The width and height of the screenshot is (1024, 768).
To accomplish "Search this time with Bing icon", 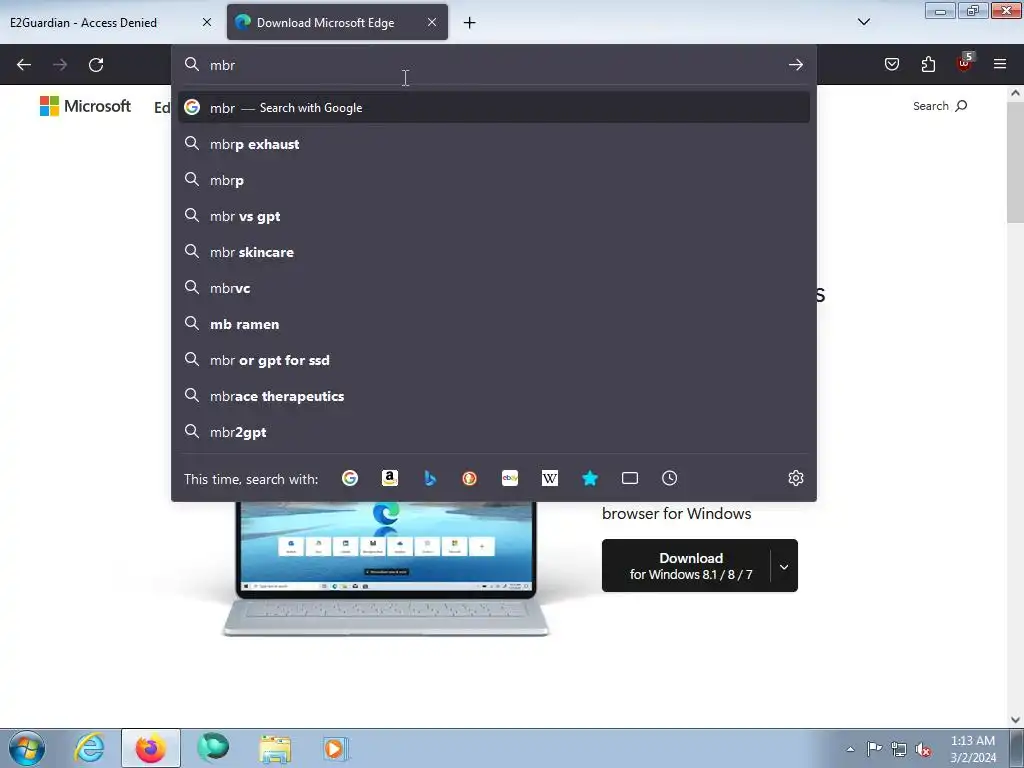I will pyautogui.click(x=430, y=478).
